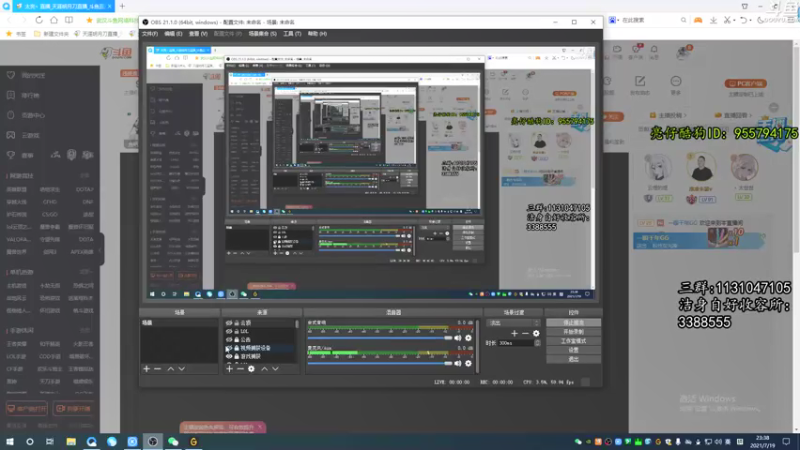Image resolution: width=800 pixels, height=450 pixels.
Task: Reload the browser page
Action: pyautogui.click(x=39, y=20)
